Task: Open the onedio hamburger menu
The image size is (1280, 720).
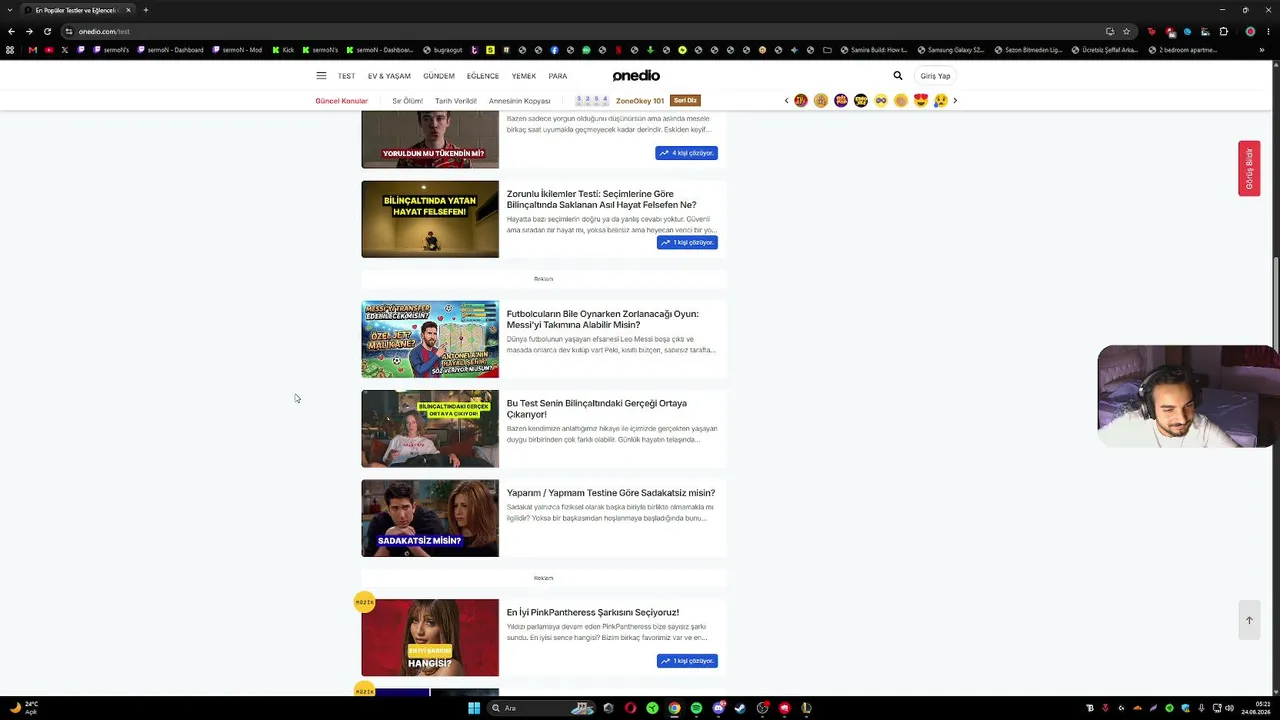Action: click(321, 76)
